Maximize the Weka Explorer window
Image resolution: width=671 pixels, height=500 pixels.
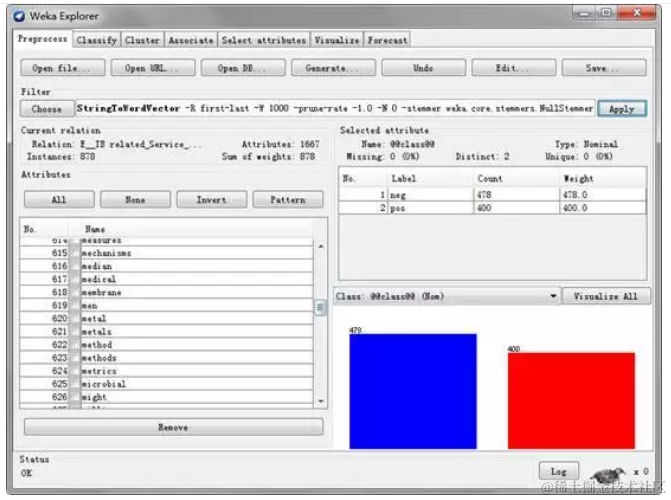(606, 13)
